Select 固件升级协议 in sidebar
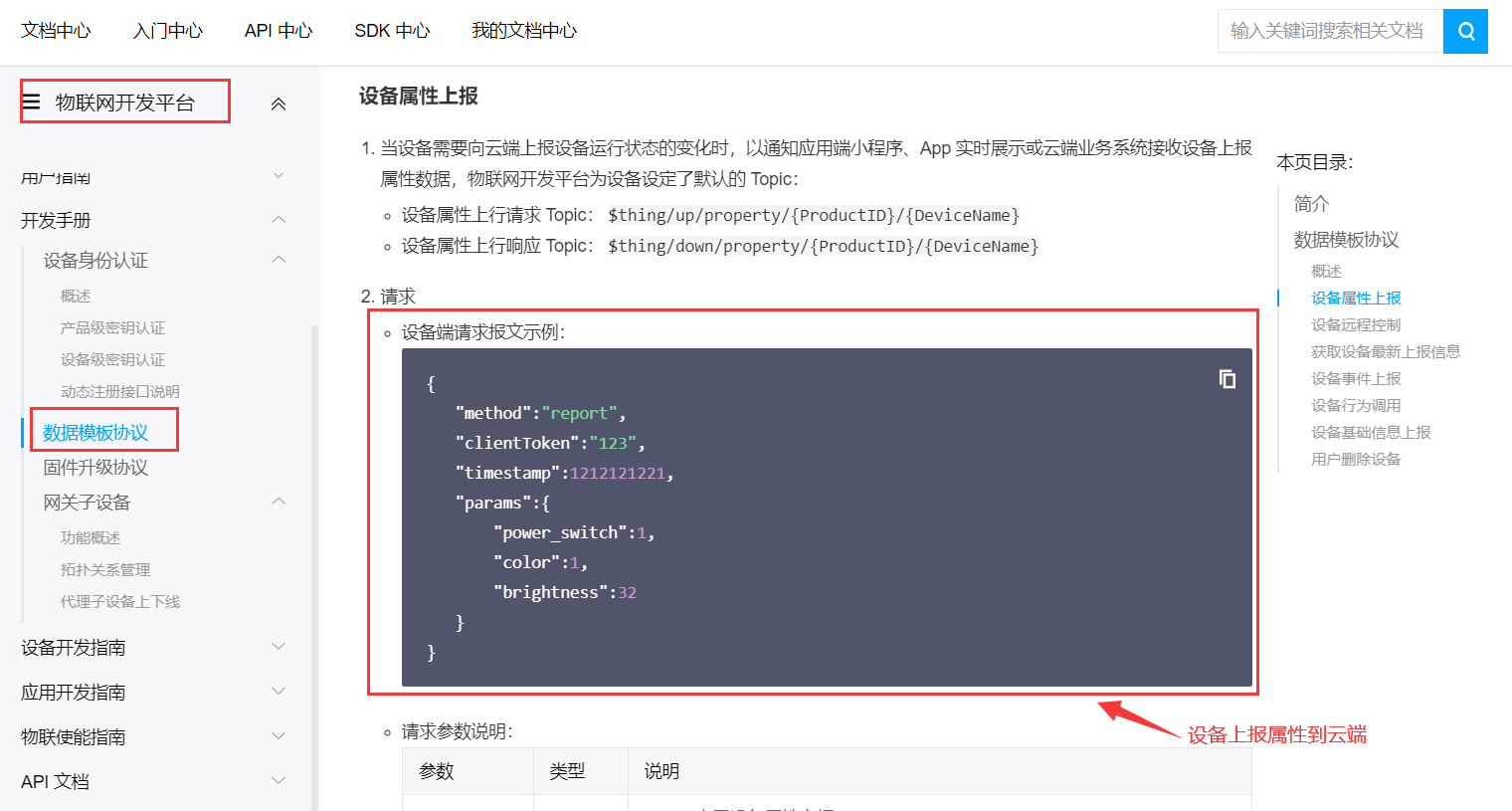The height and width of the screenshot is (811, 1512). tap(95, 468)
